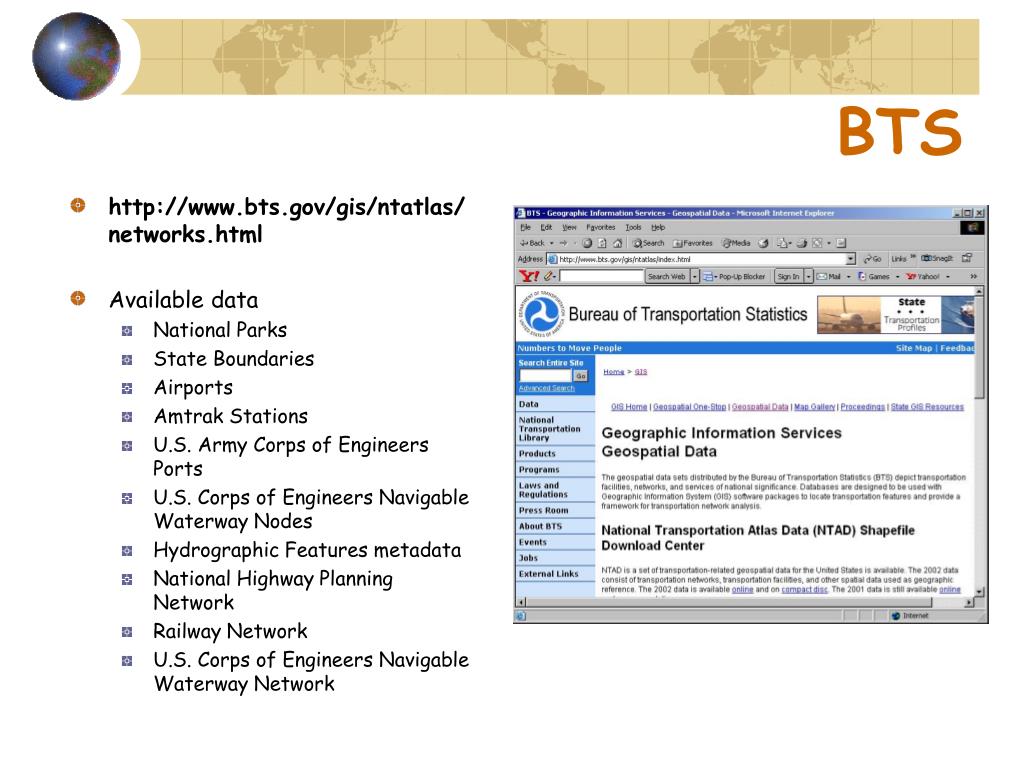Expand the address bar dropdown arrow

pyautogui.click(x=850, y=259)
